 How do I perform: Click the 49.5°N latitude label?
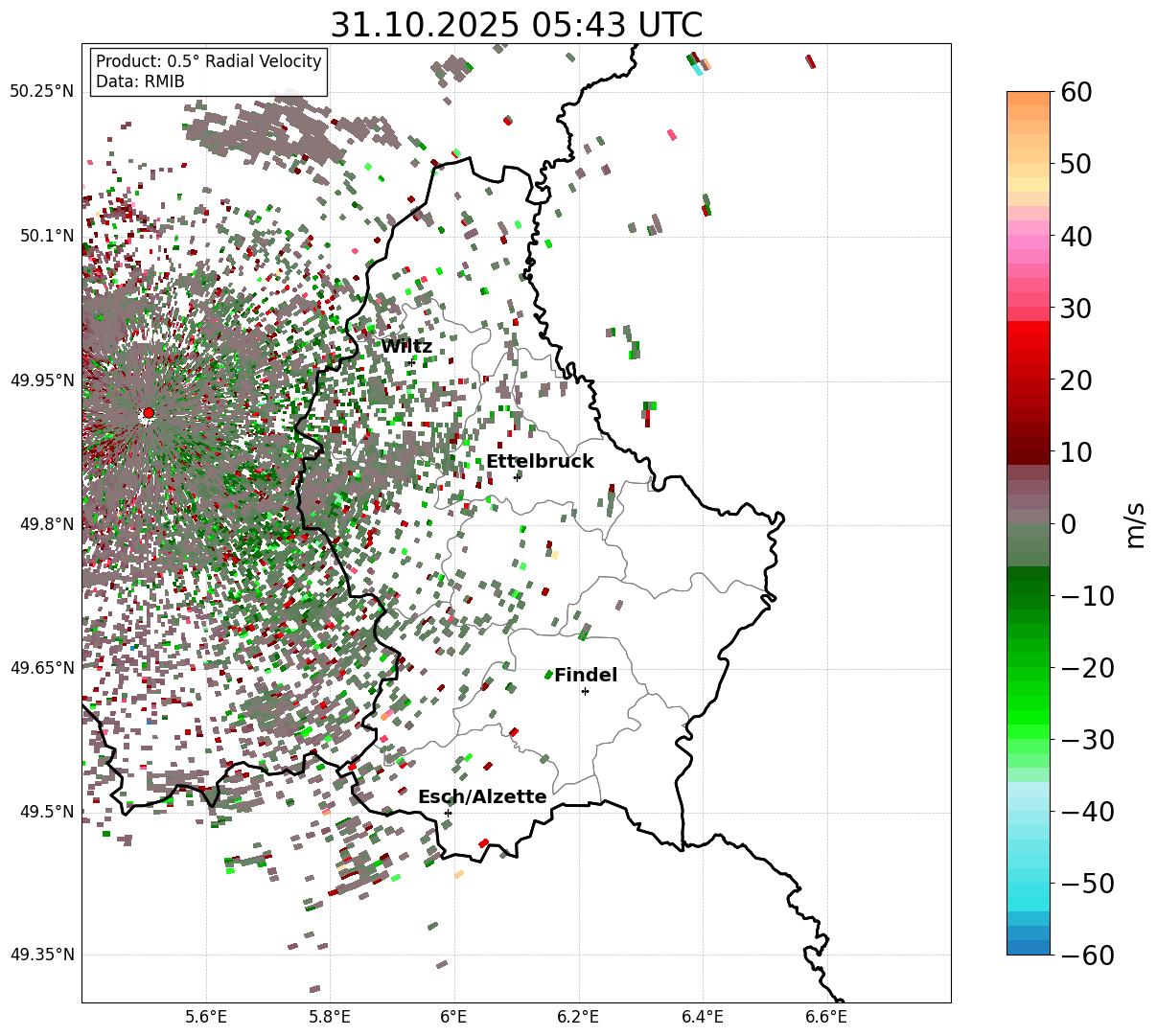(x=46, y=812)
